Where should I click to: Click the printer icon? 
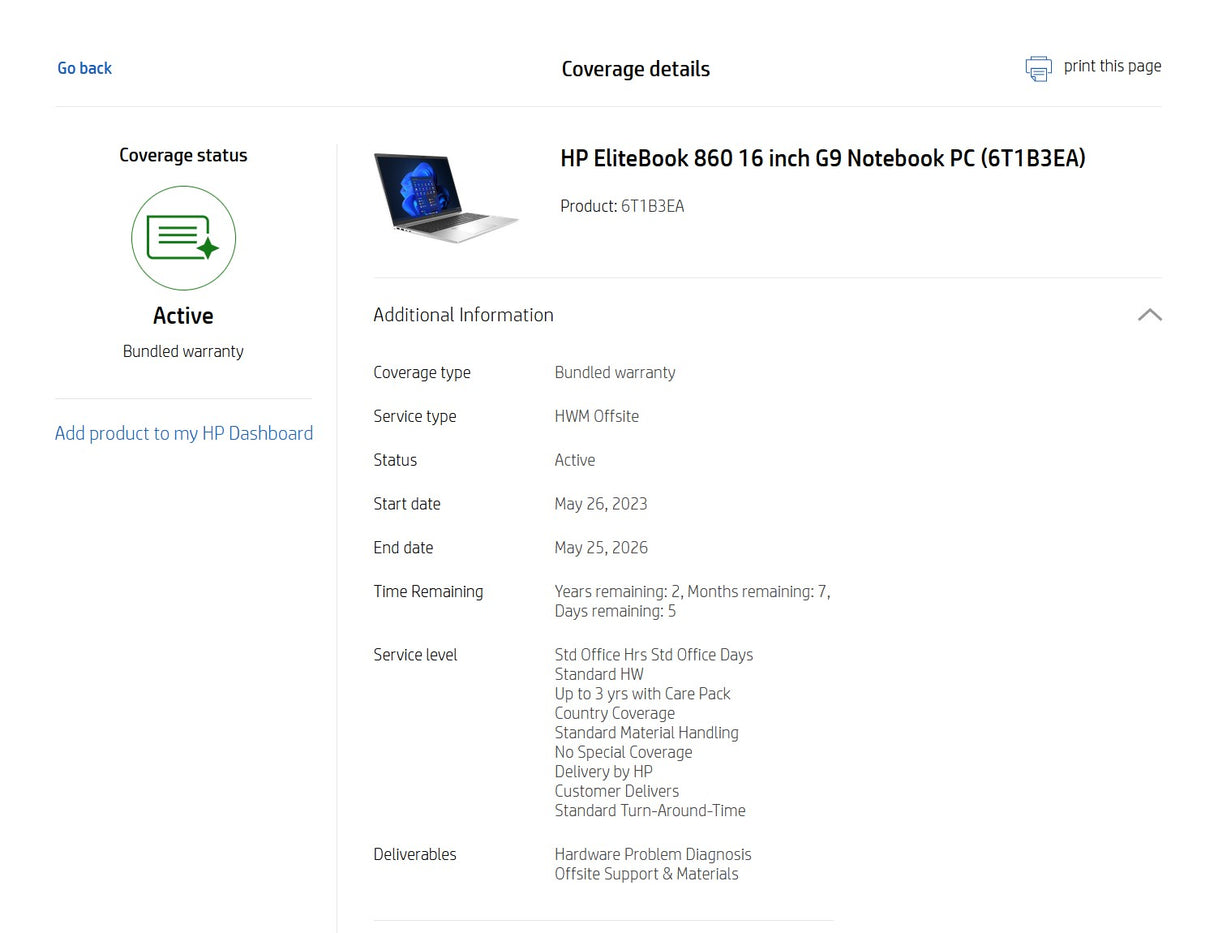coord(1038,68)
